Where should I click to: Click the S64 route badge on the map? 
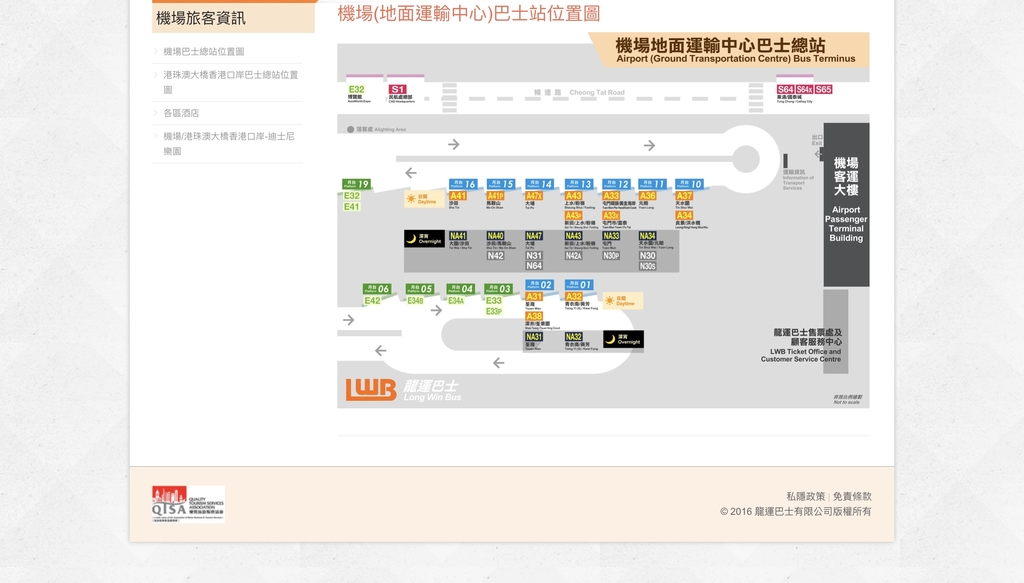[786, 89]
